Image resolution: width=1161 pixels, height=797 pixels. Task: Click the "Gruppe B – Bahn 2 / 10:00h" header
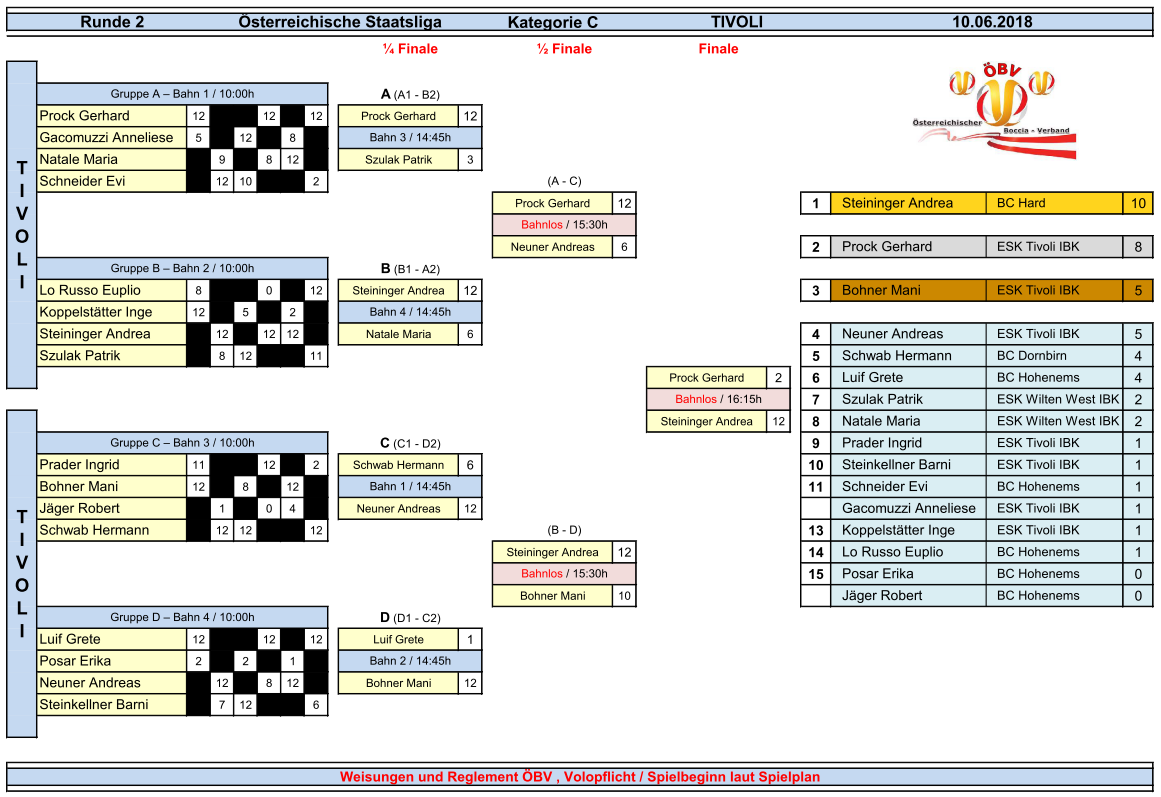[182, 268]
